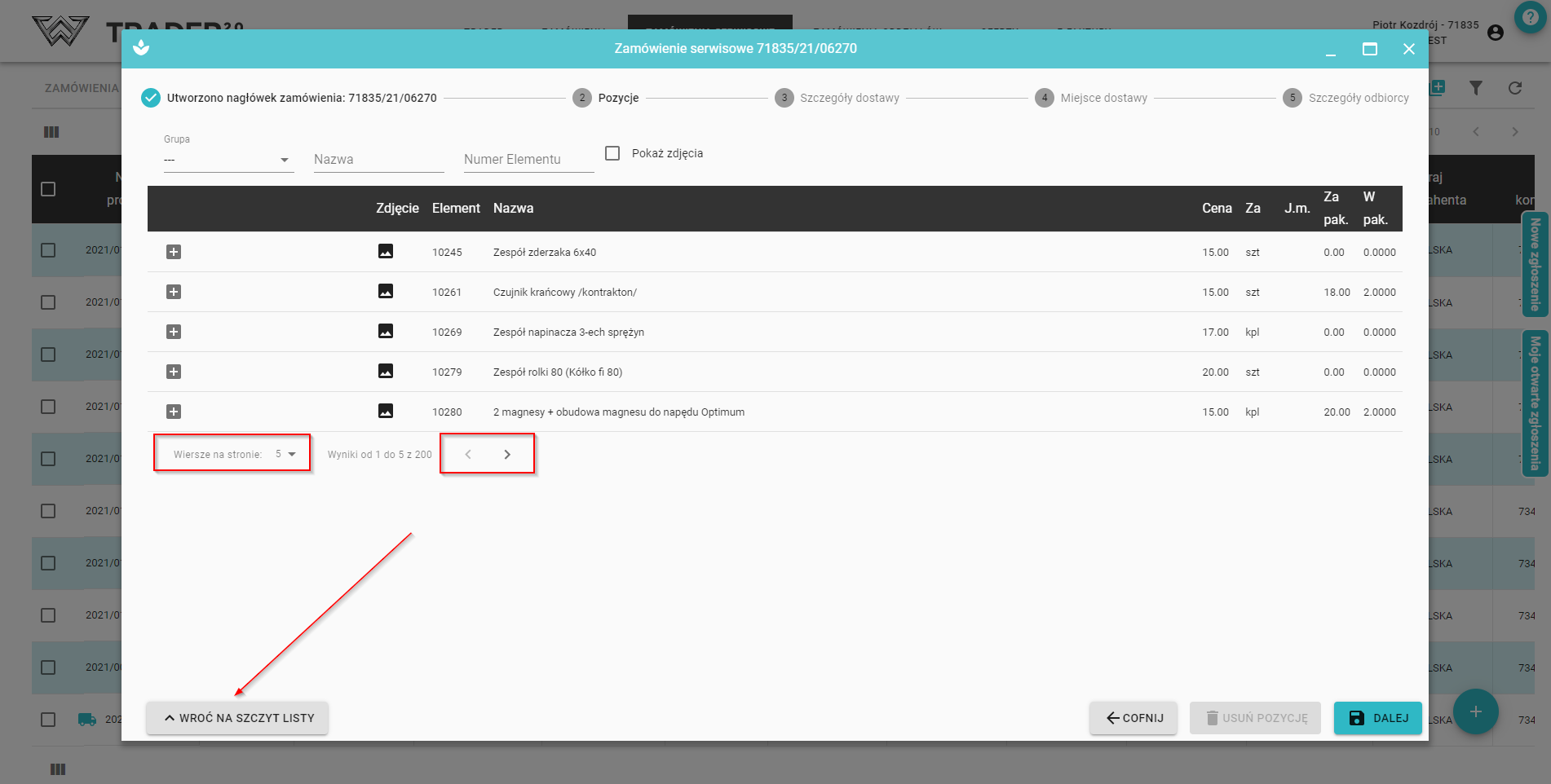Image resolution: width=1551 pixels, height=784 pixels.
Task: Click the round floating plus button
Action: pos(1475,711)
